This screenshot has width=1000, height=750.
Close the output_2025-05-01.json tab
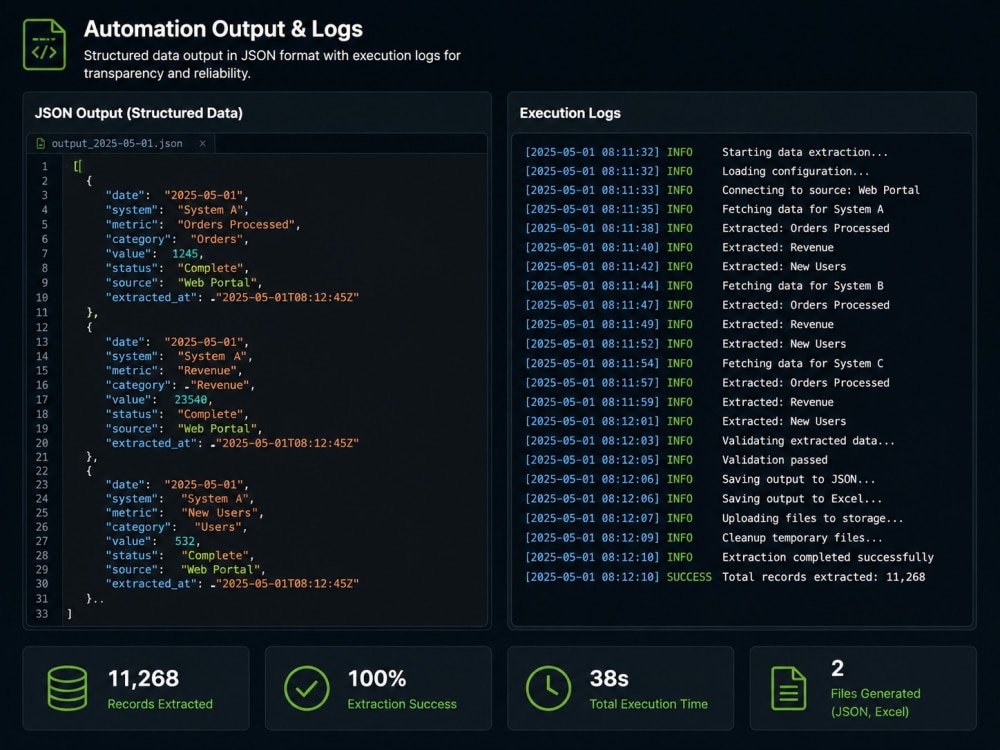tap(202, 143)
